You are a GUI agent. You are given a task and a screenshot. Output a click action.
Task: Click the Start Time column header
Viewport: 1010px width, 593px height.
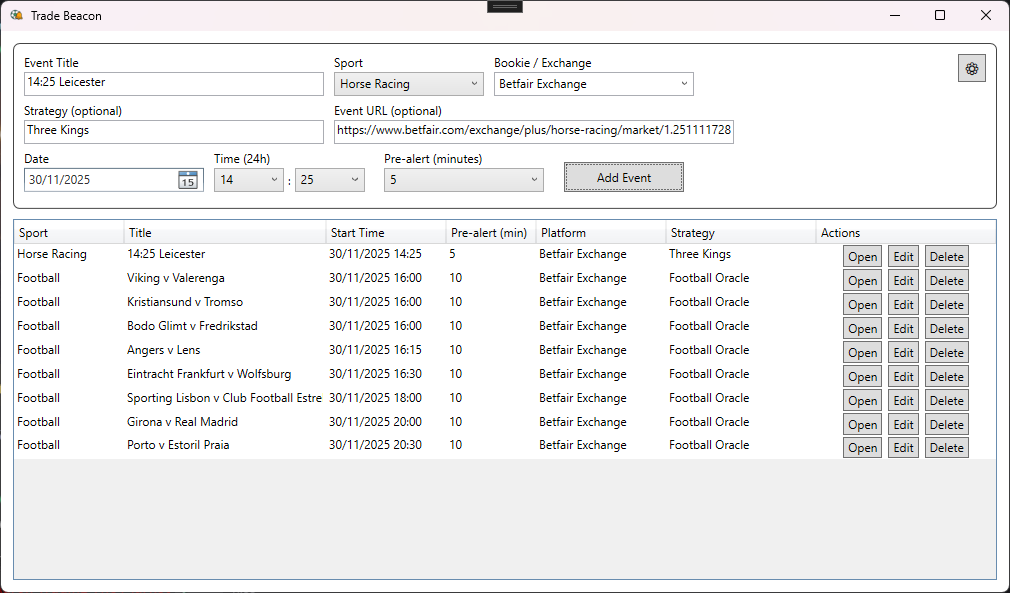385,232
